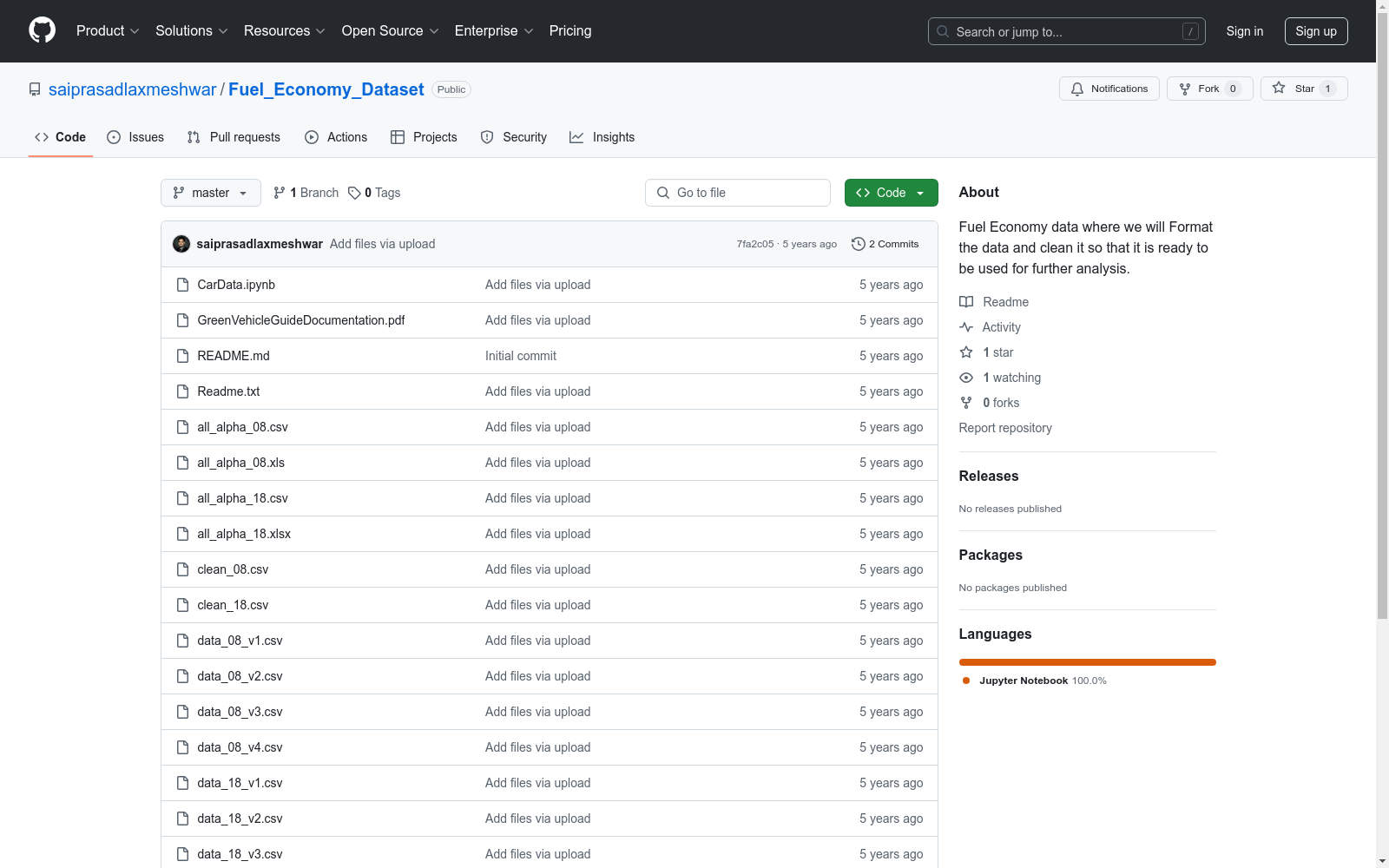Switch to the Projects tab
The height and width of the screenshot is (868, 1389).
[424, 137]
